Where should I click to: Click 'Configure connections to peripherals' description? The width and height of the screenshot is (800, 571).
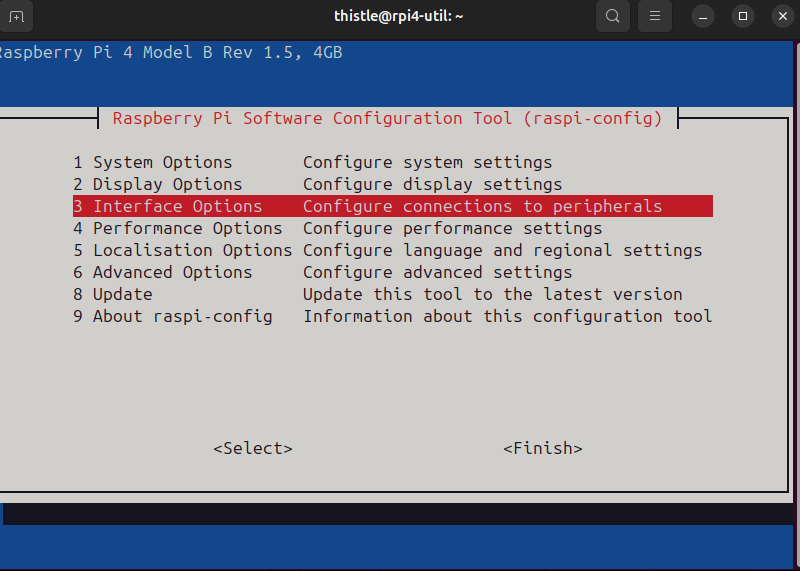click(x=483, y=206)
